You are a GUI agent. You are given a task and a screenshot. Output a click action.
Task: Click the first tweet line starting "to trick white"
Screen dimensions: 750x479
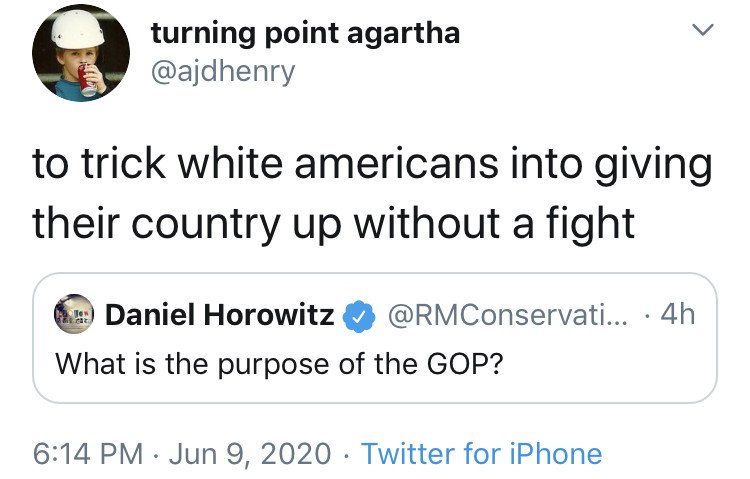pos(372,165)
